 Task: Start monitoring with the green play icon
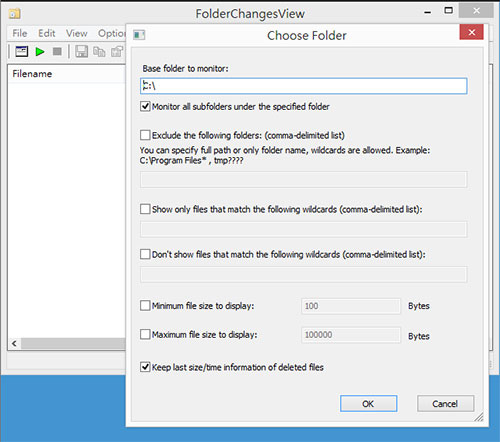[x=40, y=52]
